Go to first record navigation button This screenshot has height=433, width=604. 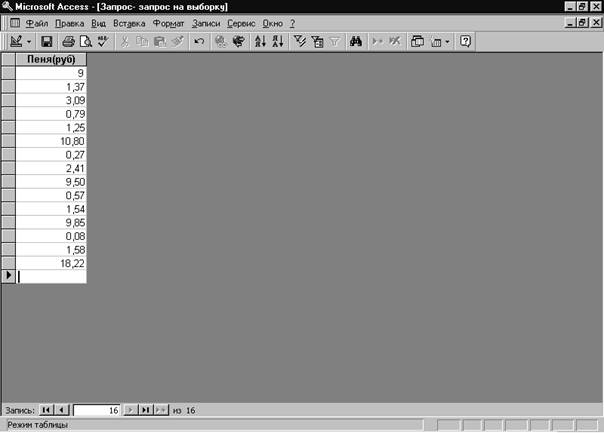click(46, 410)
